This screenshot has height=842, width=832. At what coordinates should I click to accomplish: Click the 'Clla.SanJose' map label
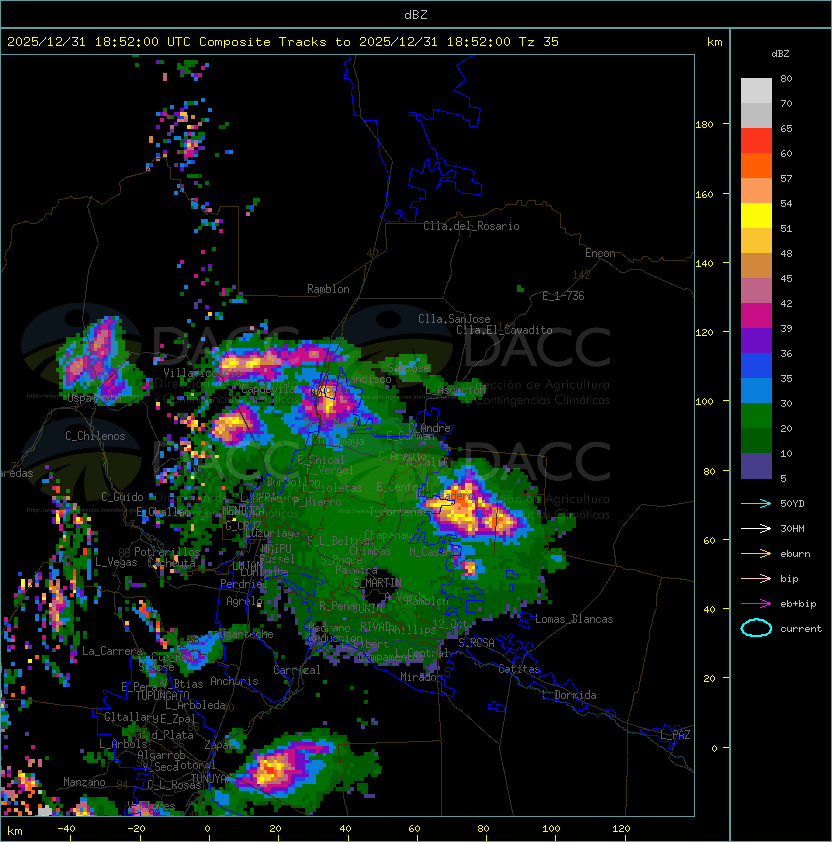tap(454, 319)
